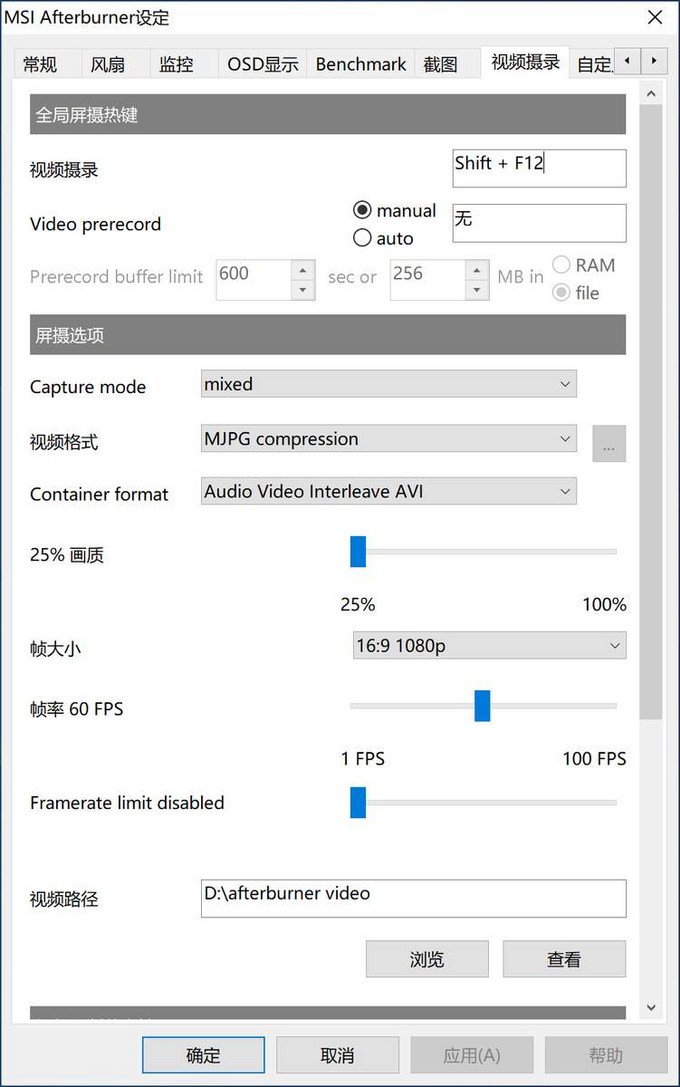
Task: Click the 100 FPS slider maximum label
Action: 594,758
